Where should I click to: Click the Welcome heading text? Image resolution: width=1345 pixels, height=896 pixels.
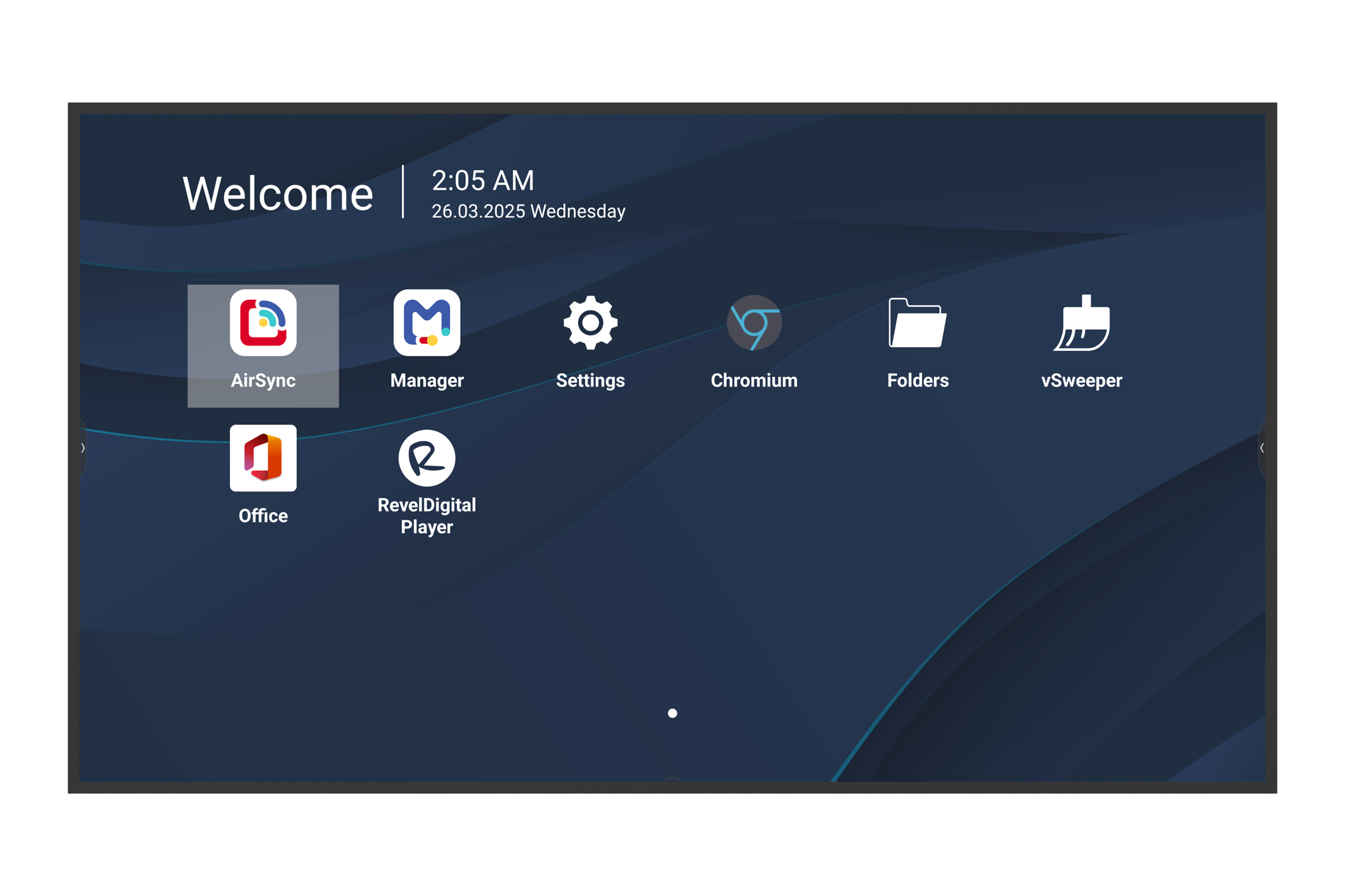(278, 194)
